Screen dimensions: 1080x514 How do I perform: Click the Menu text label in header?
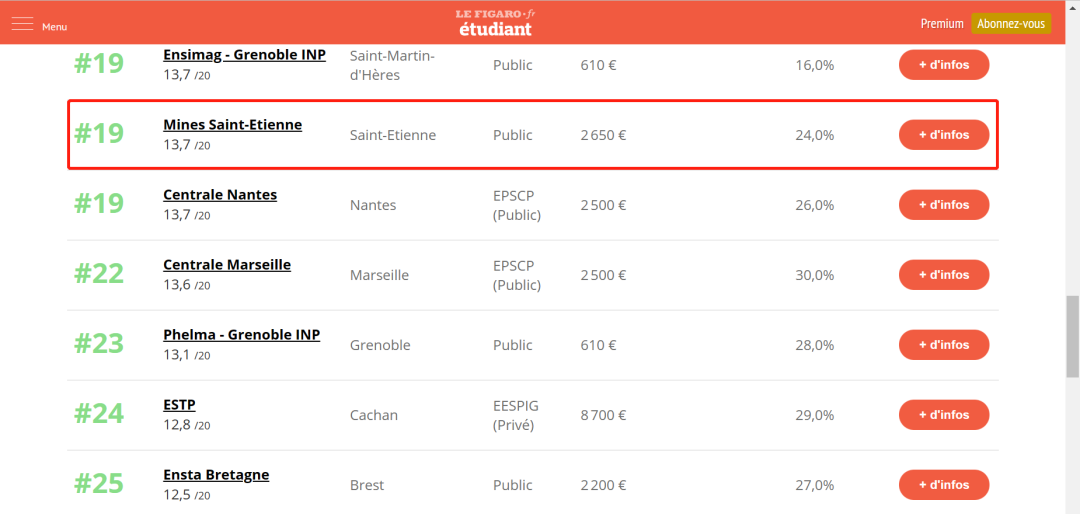54,27
